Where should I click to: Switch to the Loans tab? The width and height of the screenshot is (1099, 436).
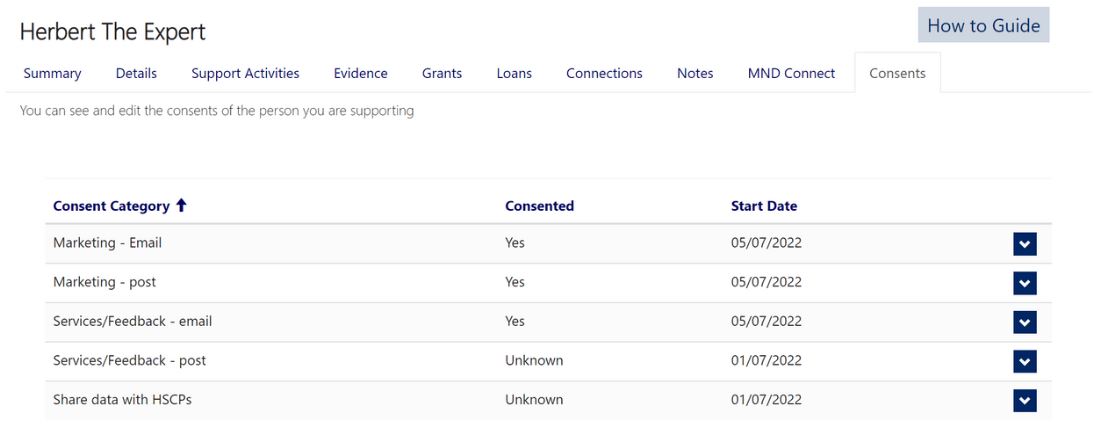[x=514, y=73]
